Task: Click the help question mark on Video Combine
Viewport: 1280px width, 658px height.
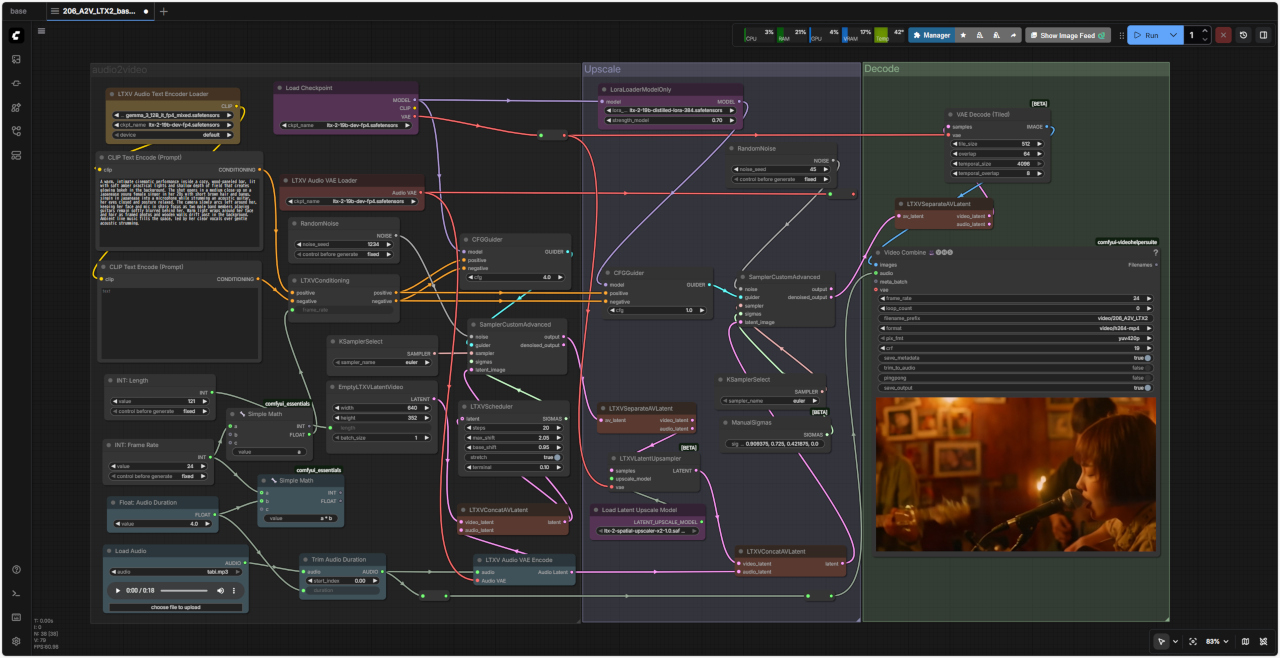Action: (1155, 253)
